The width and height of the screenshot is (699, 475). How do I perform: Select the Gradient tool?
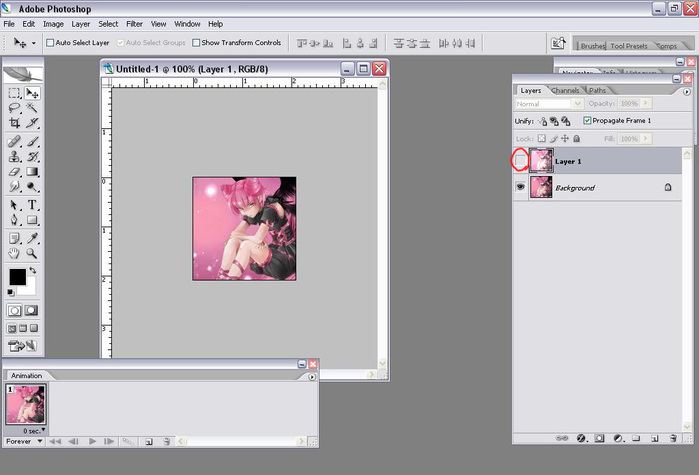[x=32, y=172]
